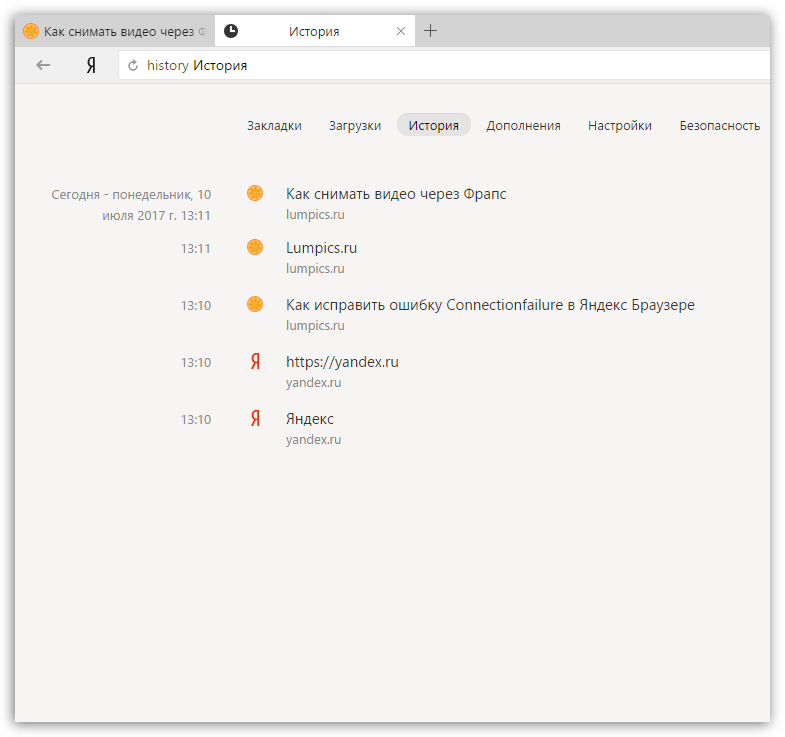The image size is (785, 737).
Task: Open a new tab with plus button
Action: [x=431, y=31]
